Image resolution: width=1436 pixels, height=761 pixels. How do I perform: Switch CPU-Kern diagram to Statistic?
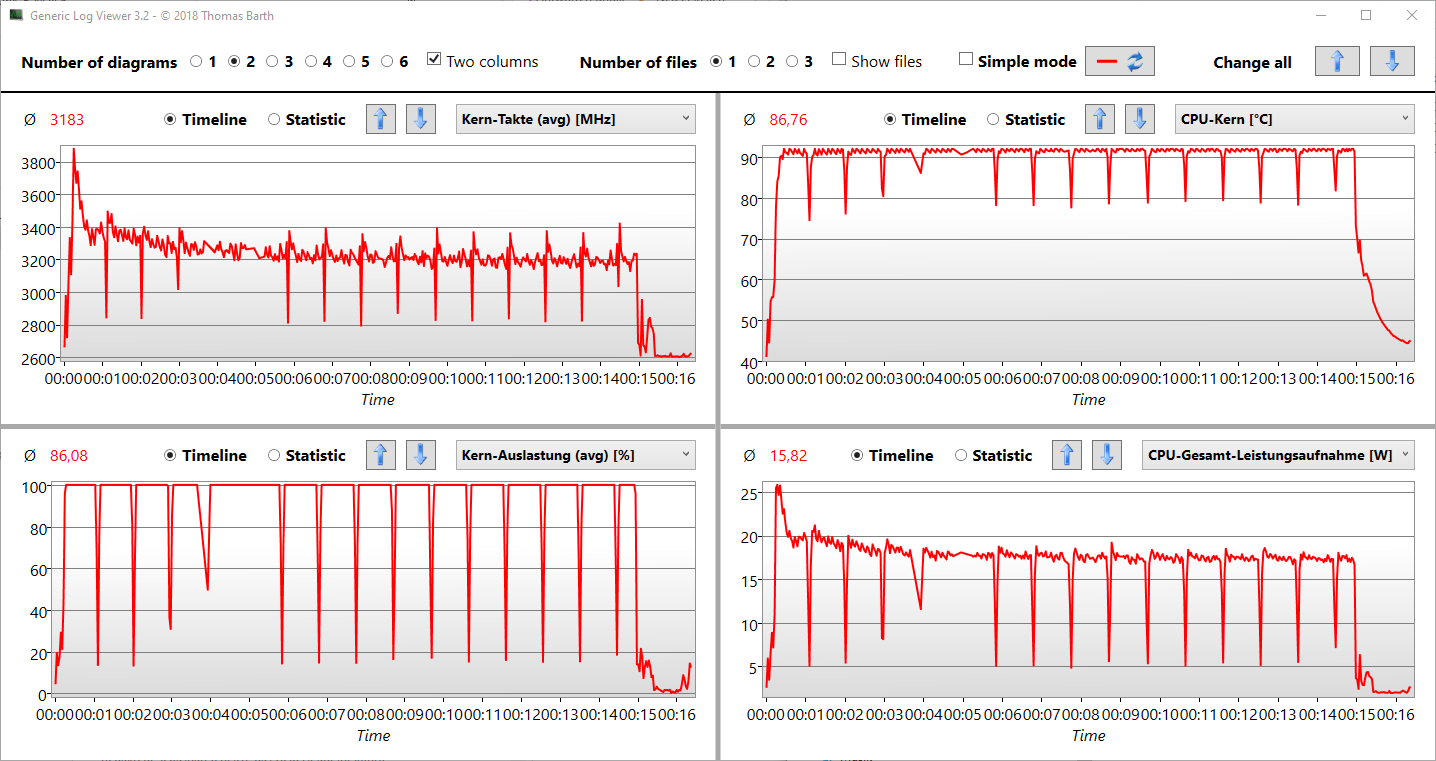tap(993, 120)
